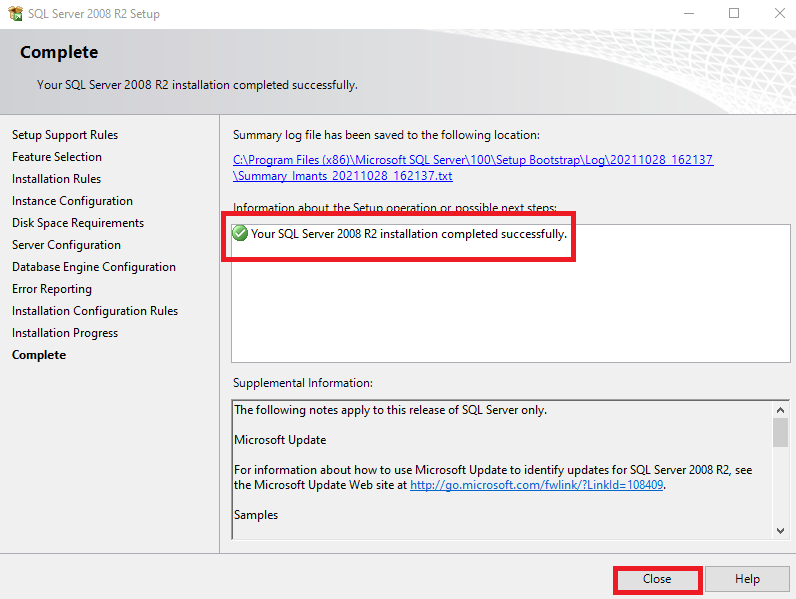796x599 pixels.
Task: Maximize the SQL Server Setup window
Action: (734, 13)
